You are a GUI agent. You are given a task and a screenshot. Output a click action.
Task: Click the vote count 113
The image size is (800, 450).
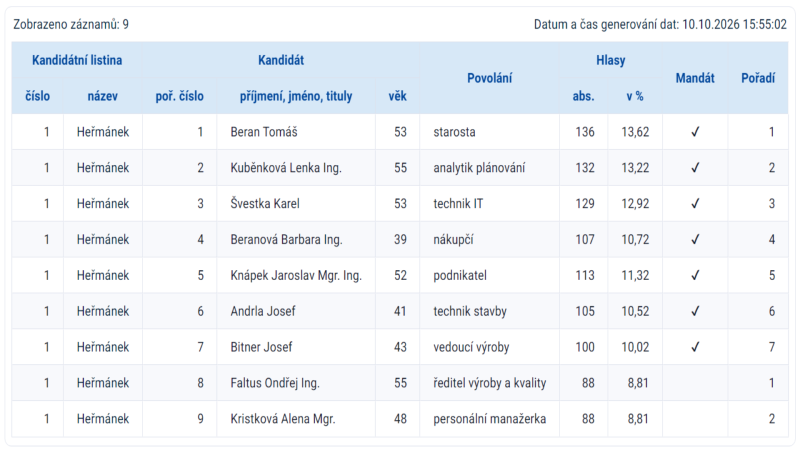[585, 276]
